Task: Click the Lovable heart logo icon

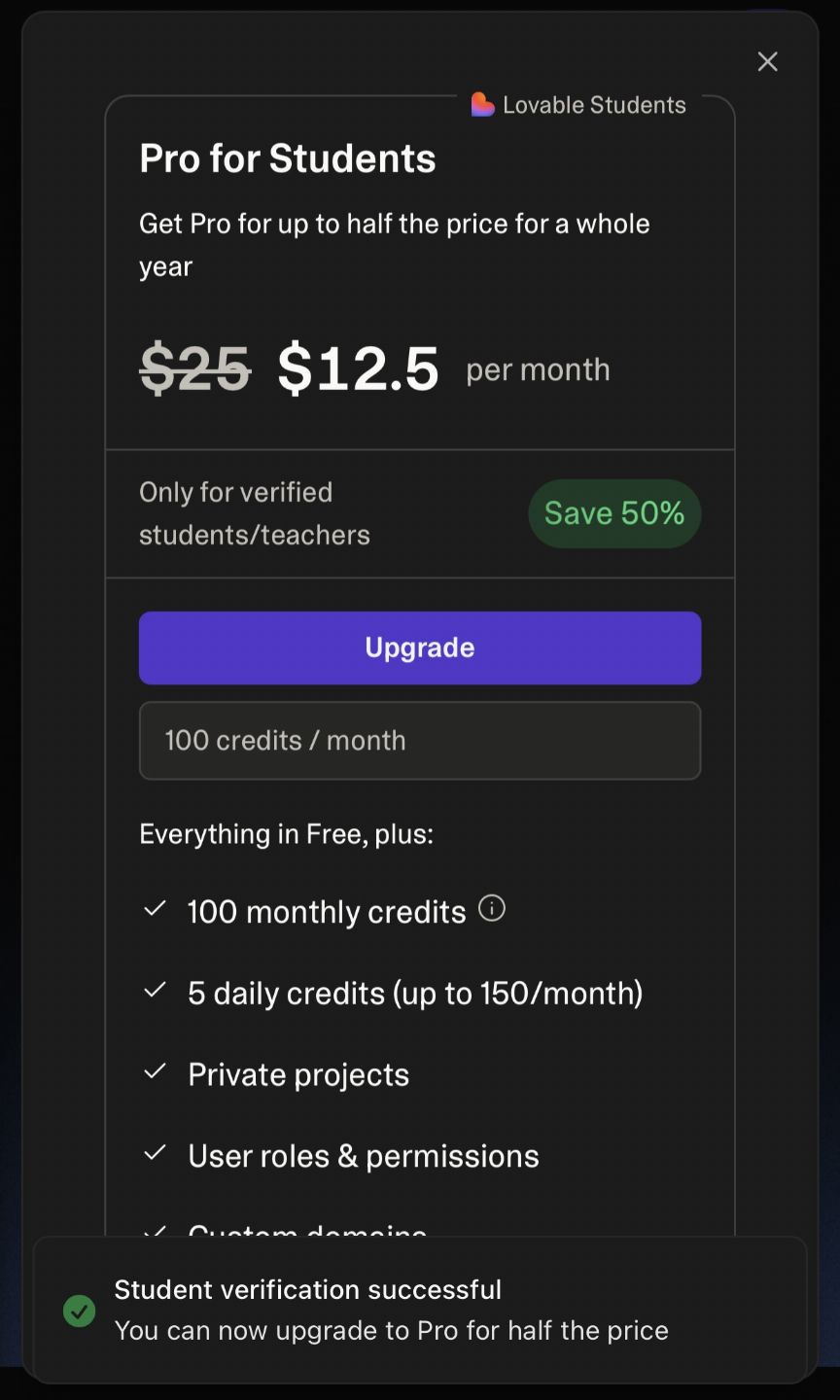Action: click(482, 104)
